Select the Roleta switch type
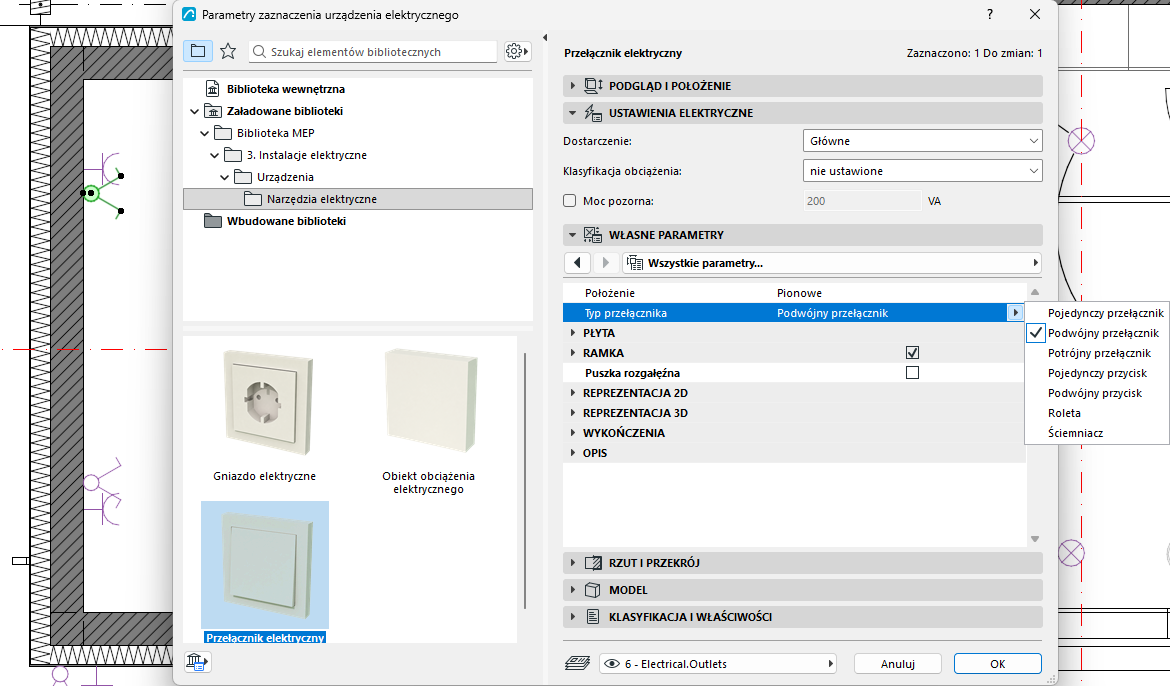The width and height of the screenshot is (1170, 686). click(1064, 413)
